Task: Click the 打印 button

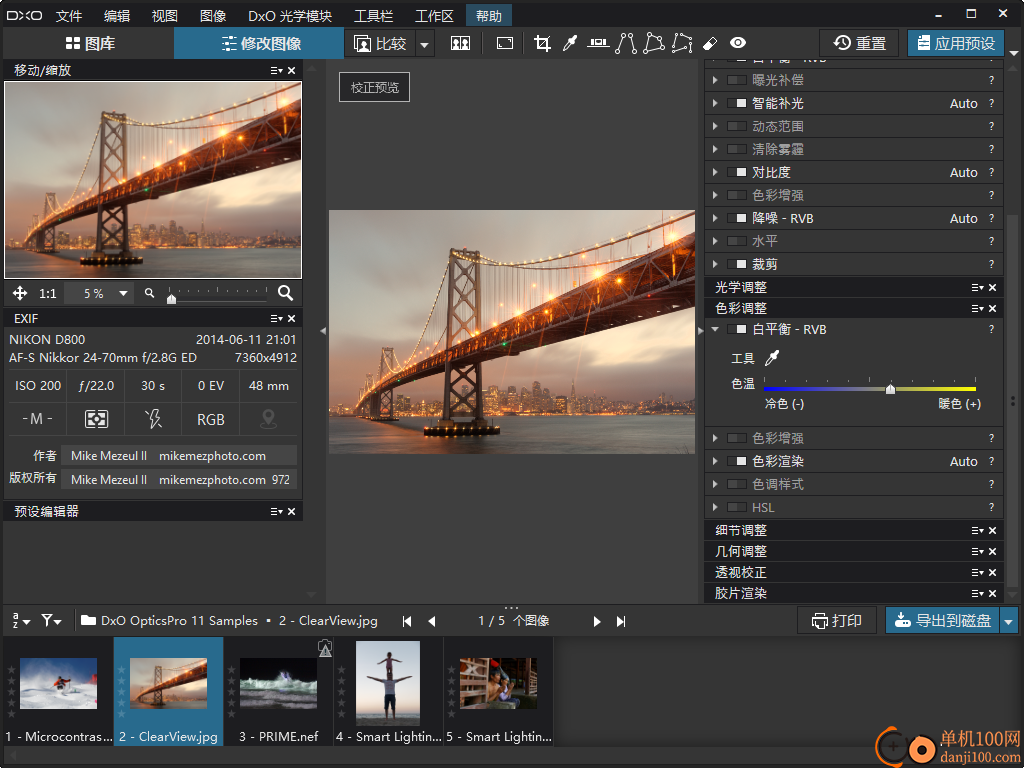Action: [837, 621]
